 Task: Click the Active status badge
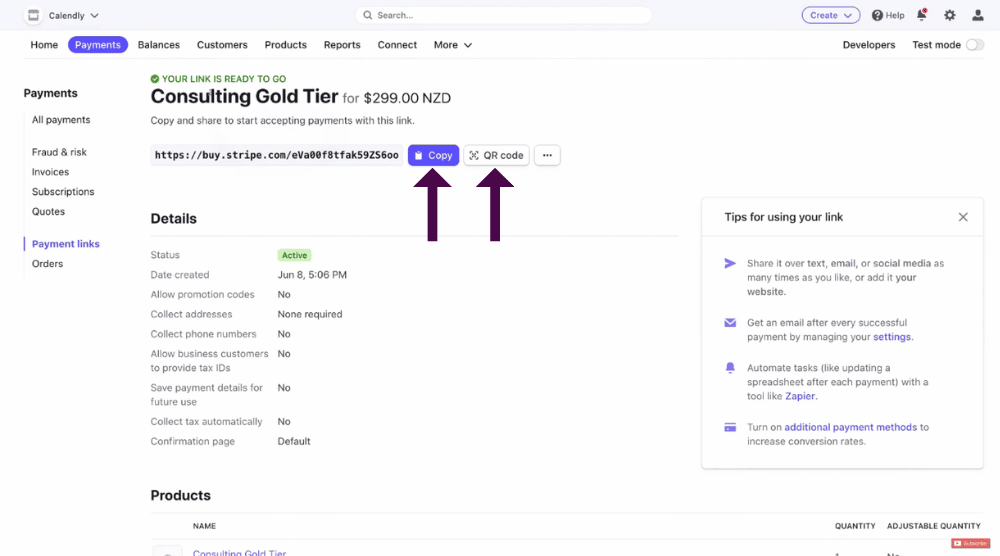(294, 255)
